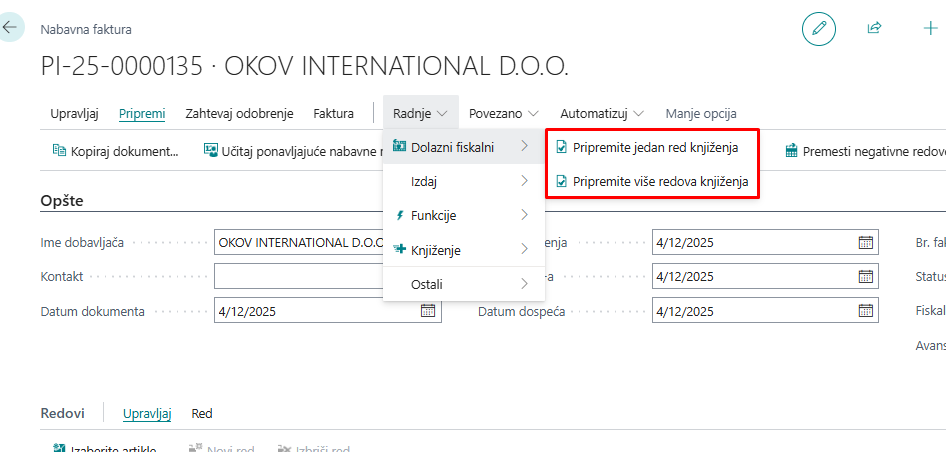Click Kopiraj dokument toolbar action
Screen dimensions: 946x452
115,152
